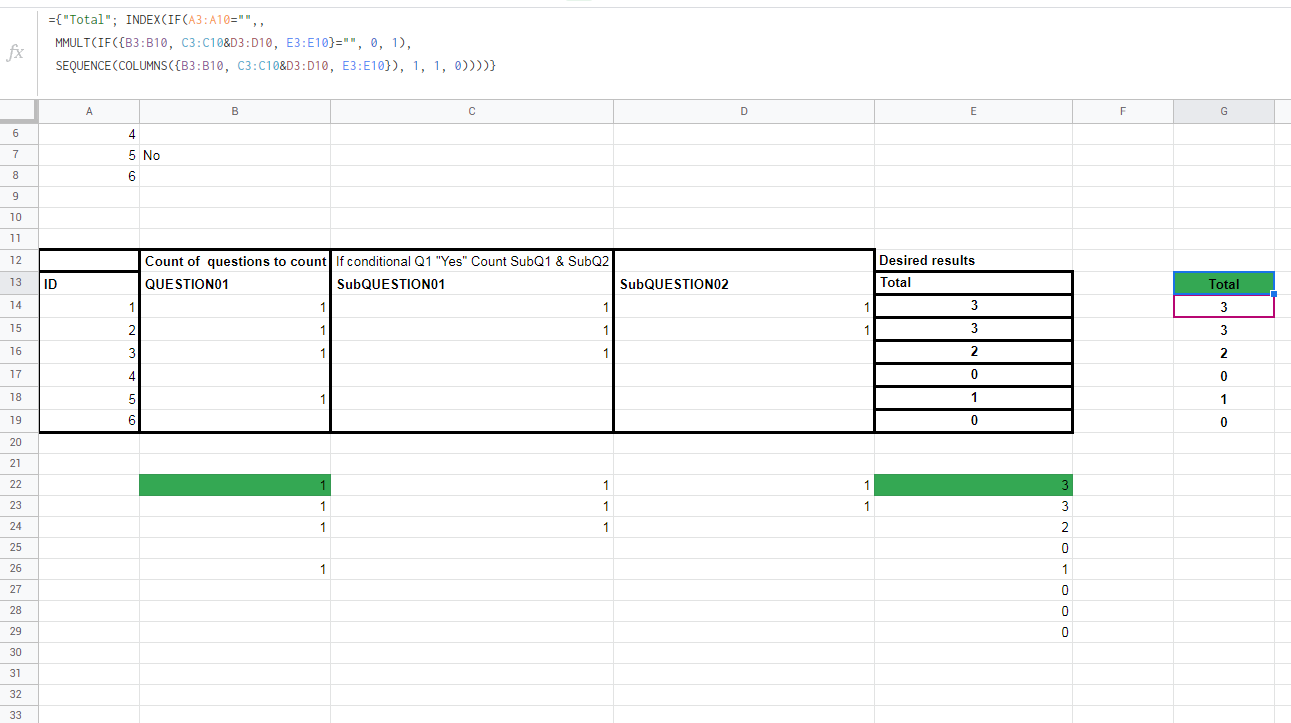Image resolution: width=1291 pixels, height=723 pixels.
Task: Click 'Desired results' label cell
Action: (973, 260)
